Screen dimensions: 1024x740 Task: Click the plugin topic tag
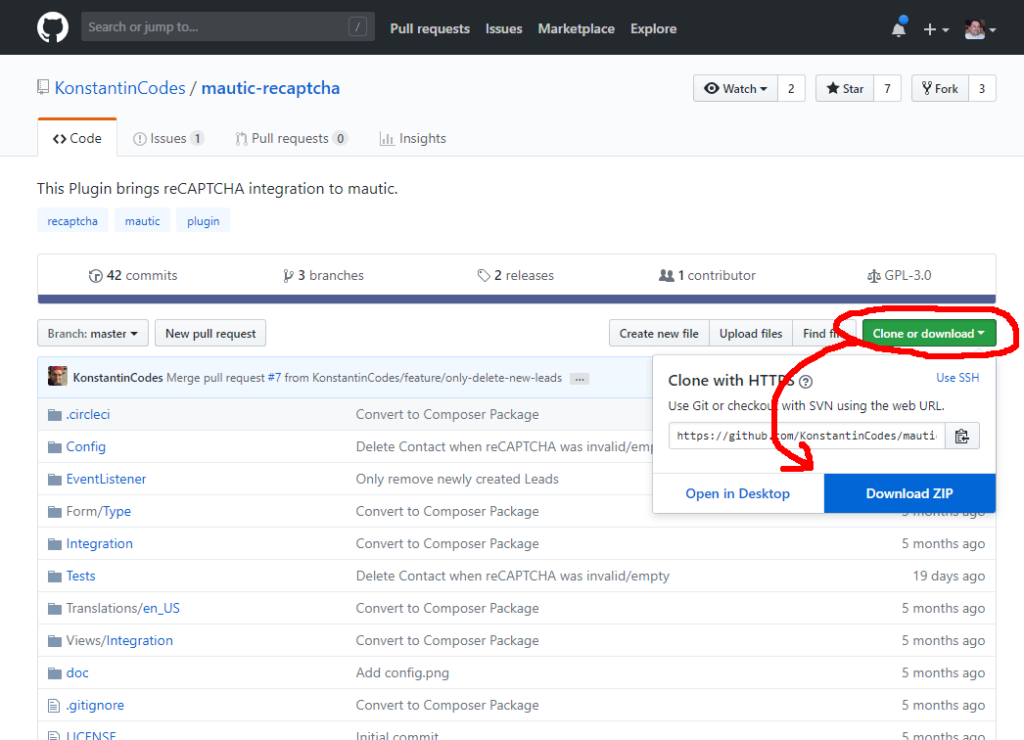coord(203,221)
